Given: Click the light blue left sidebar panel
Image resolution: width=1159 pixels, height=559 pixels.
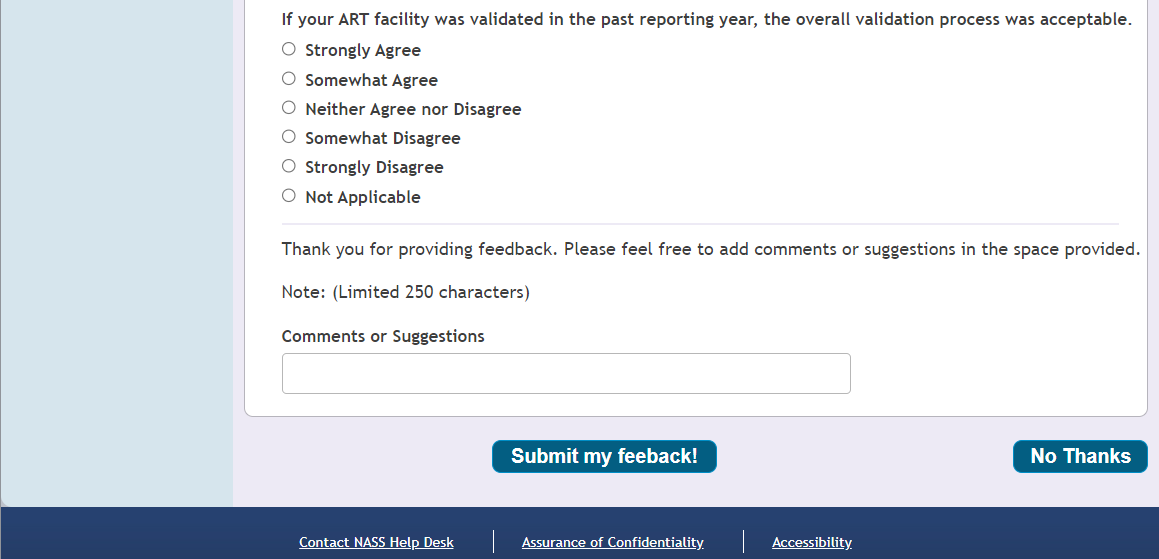Looking at the screenshot, I should [116, 250].
